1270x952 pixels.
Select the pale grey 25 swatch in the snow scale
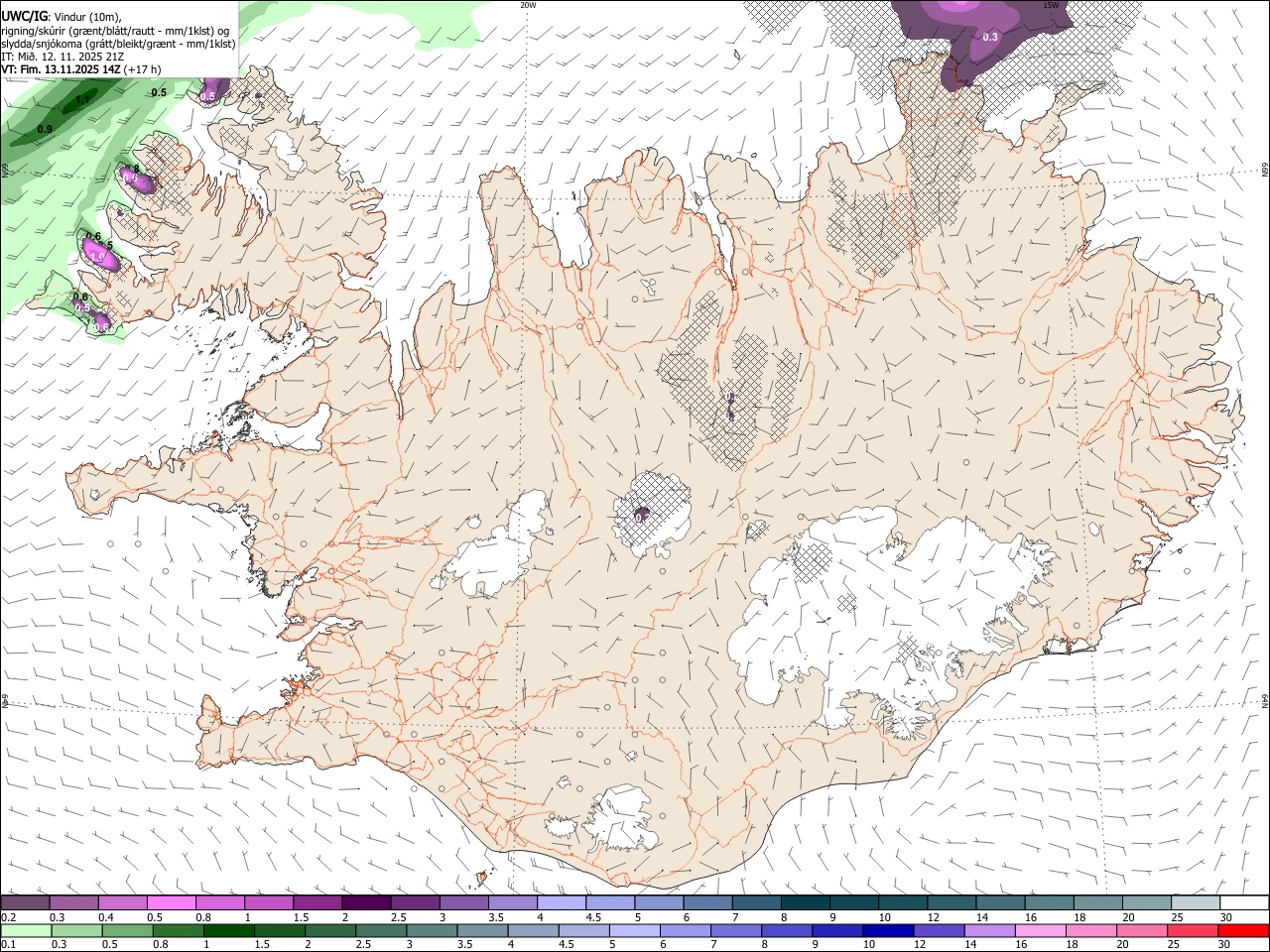pyautogui.click(x=1196, y=903)
